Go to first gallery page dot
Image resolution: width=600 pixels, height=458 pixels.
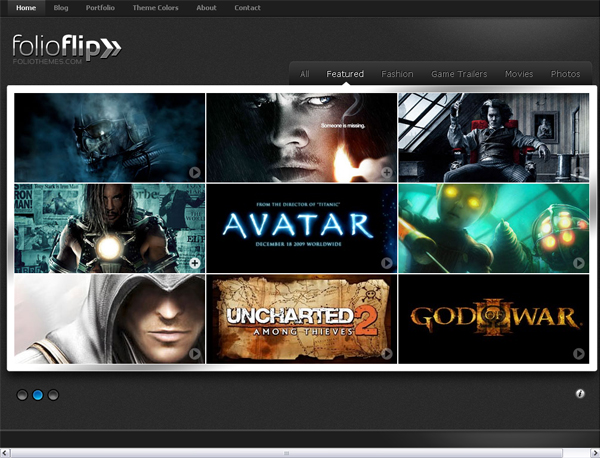tap(22, 395)
